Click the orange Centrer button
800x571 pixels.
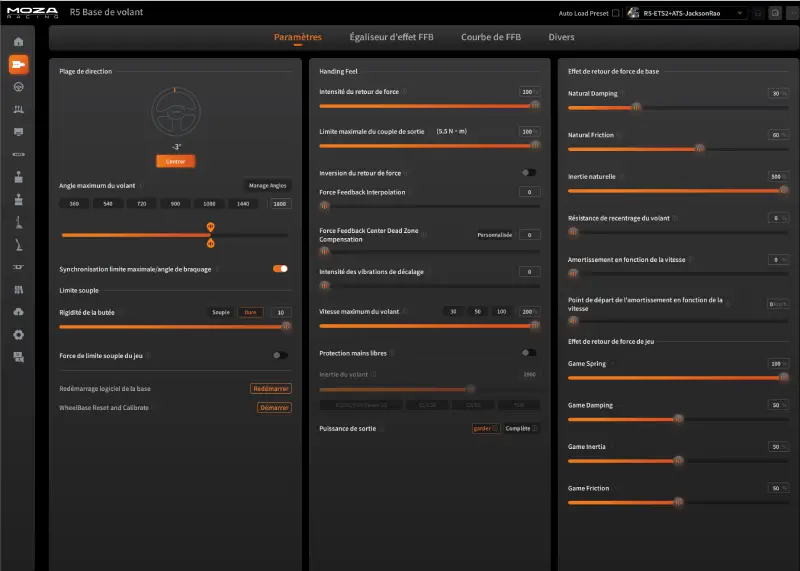176,161
